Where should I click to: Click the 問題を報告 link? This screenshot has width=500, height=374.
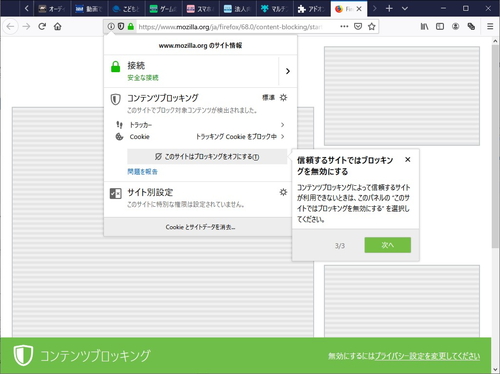pos(142,172)
